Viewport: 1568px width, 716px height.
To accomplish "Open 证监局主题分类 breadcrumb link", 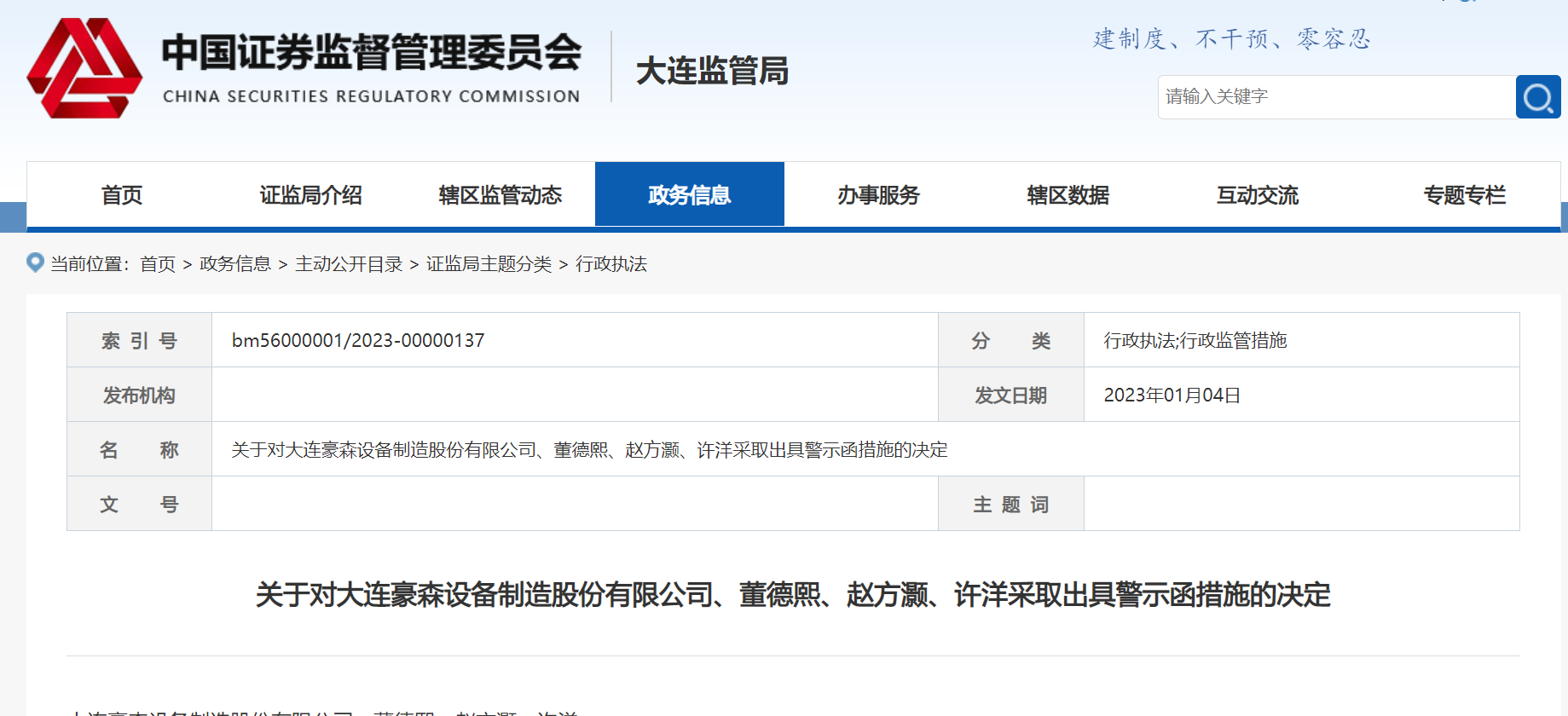I will pos(489,264).
